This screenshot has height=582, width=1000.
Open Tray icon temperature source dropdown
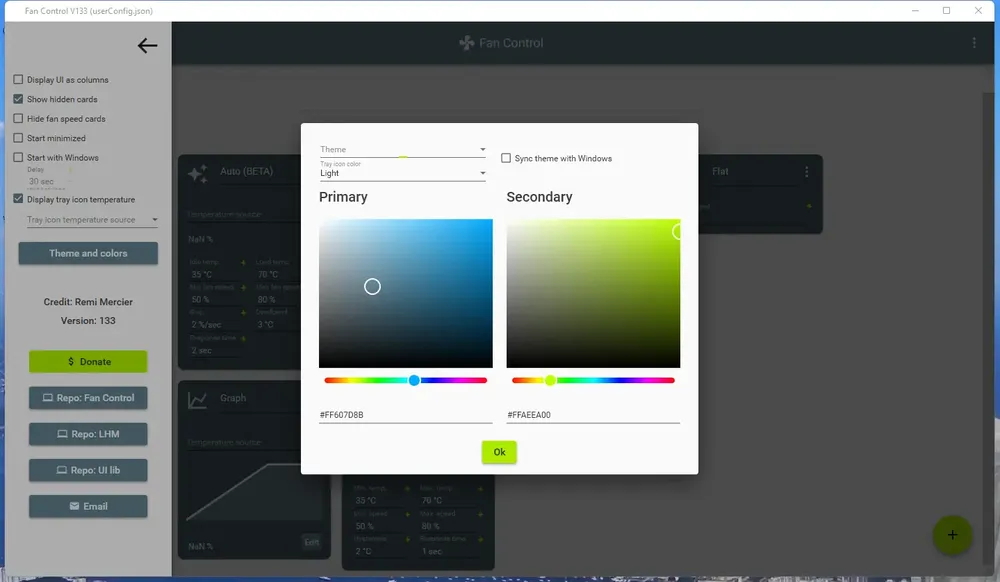pyautogui.click(x=92, y=219)
